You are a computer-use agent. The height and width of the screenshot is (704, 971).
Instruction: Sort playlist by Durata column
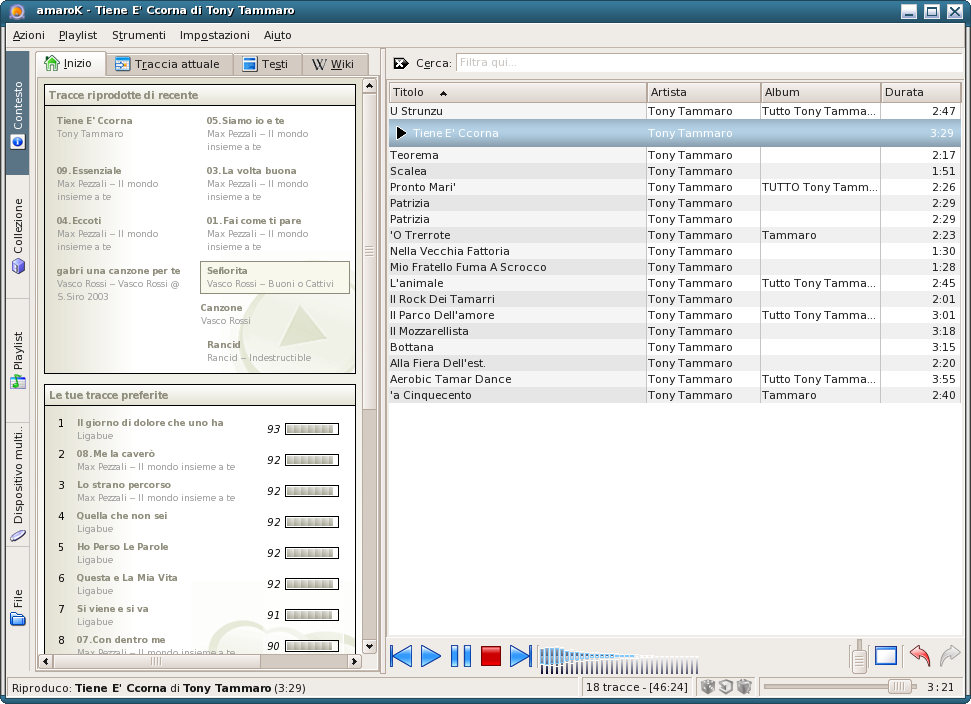(x=921, y=92)
